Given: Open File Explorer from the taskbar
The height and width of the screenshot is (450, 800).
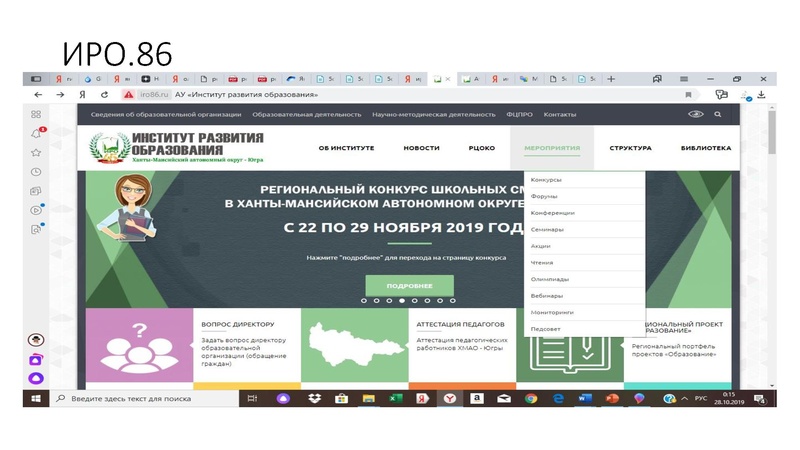Looking at the screenshot, I should click(x=368, y=398).
